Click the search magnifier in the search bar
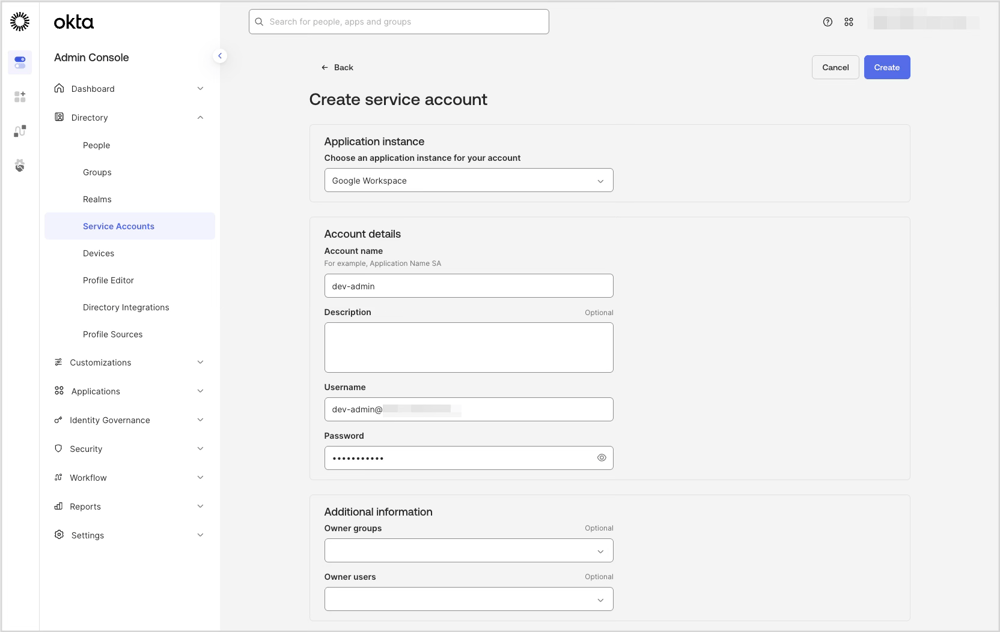This screenshot has height=632, width=1000. (x=258, y=21)
